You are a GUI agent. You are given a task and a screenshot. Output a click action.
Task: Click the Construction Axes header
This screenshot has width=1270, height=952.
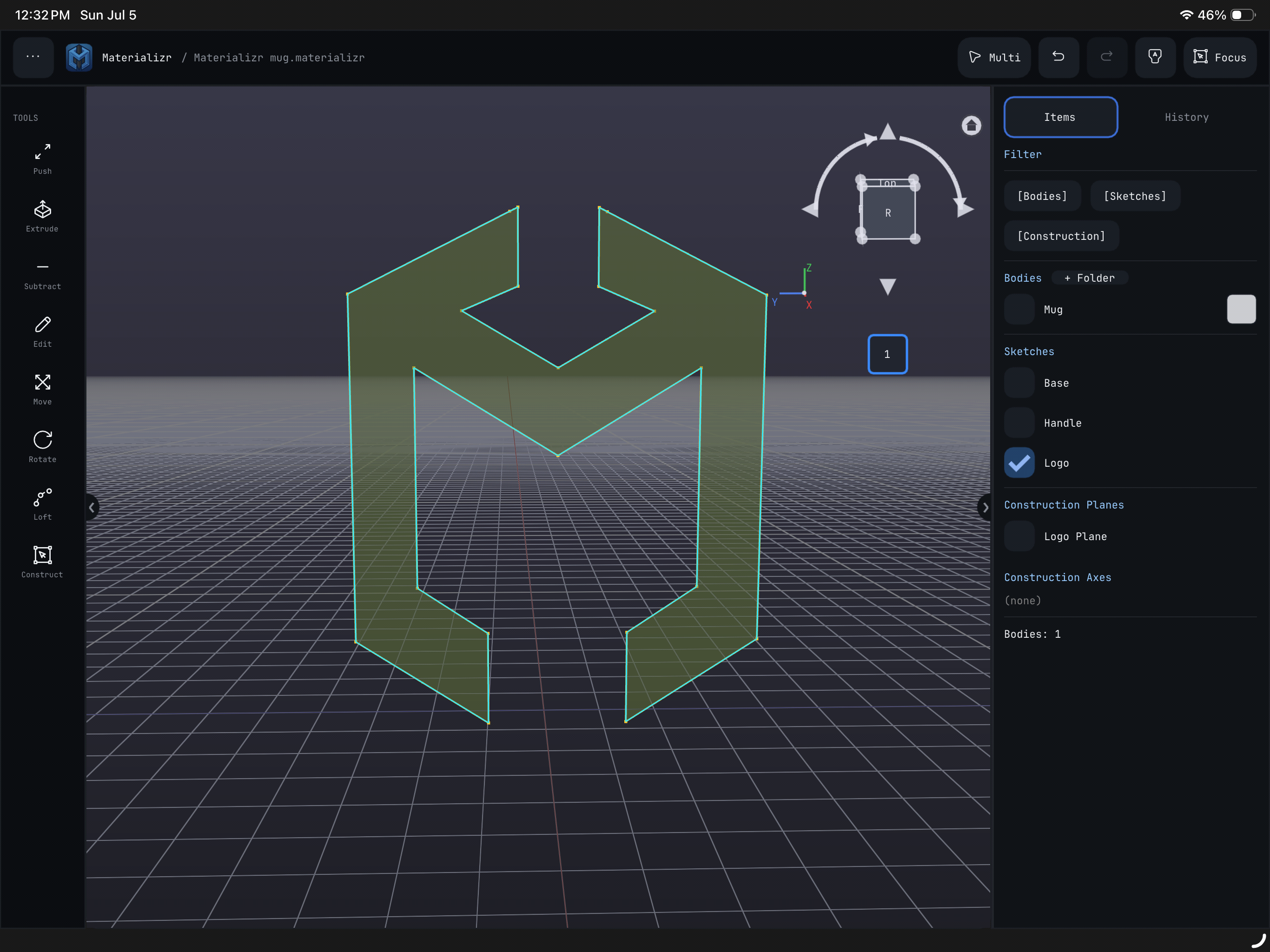pyautogui.click(x=1058, y=577)
